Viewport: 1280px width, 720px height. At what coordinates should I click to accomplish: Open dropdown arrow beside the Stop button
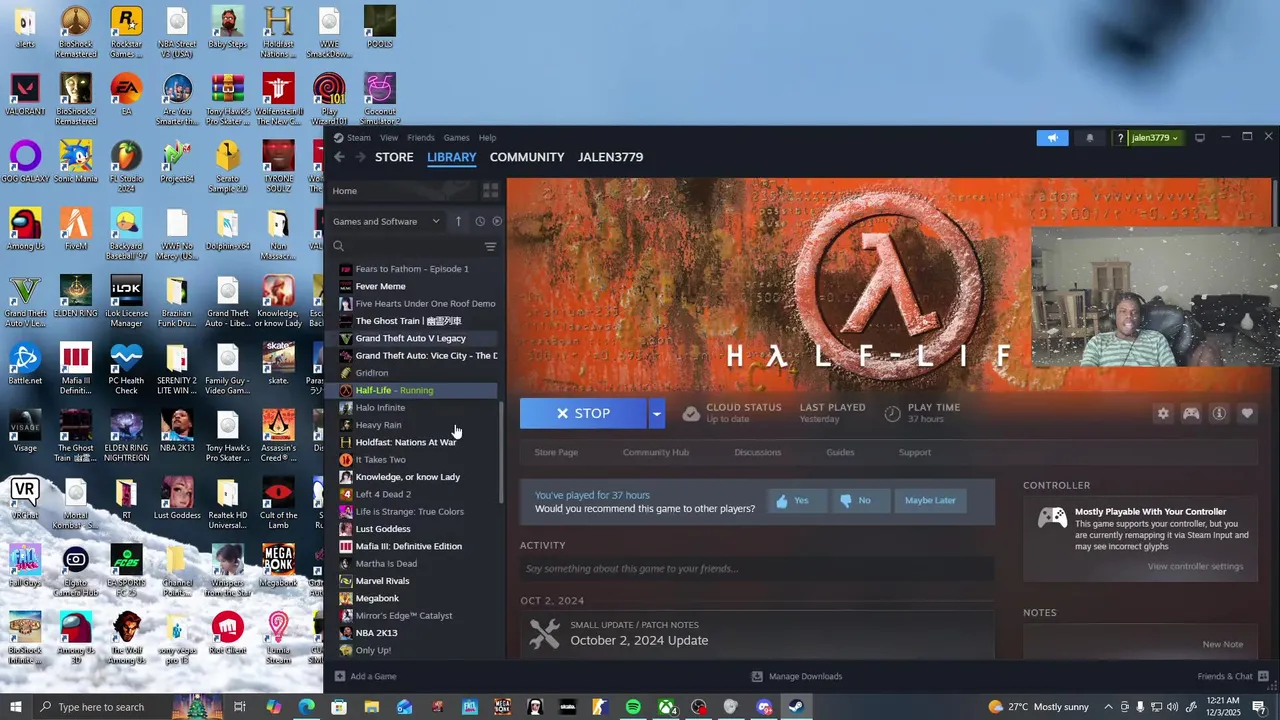tap(657, 413)
